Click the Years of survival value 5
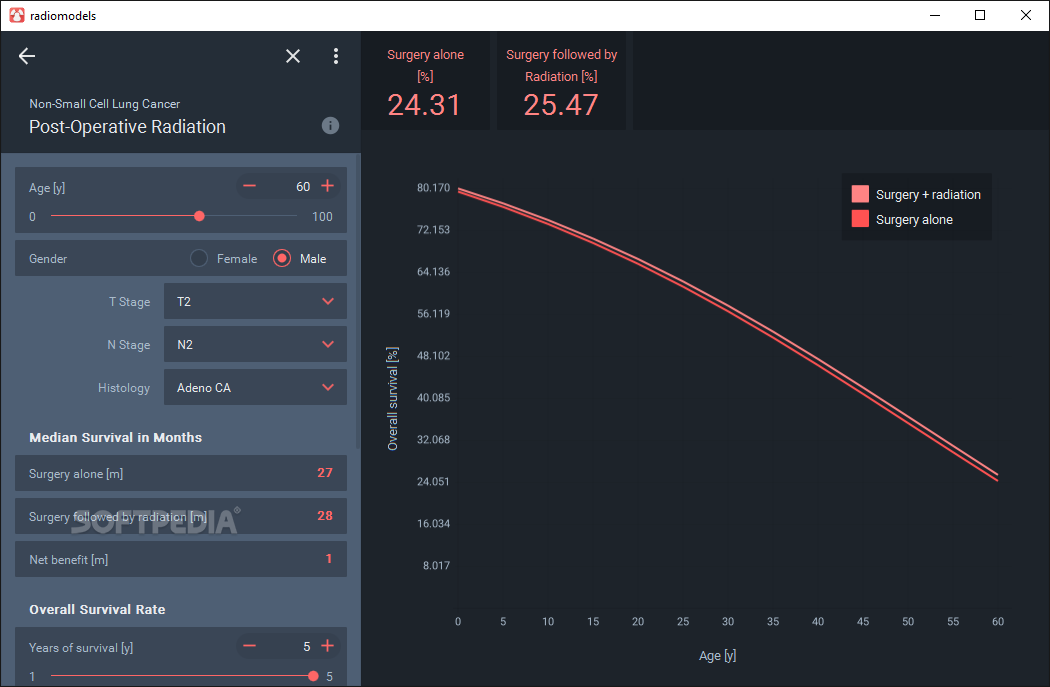The image size is (1050, 687). (307, 647)
